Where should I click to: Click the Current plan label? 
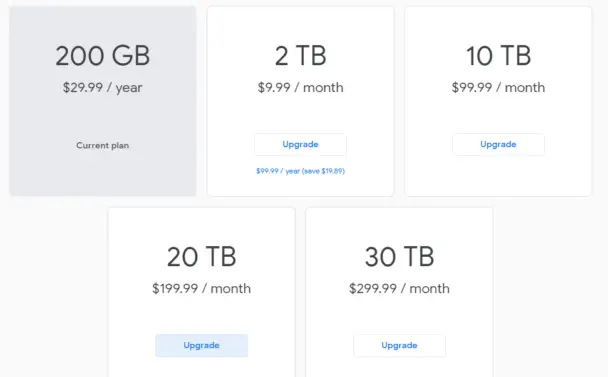103,145
